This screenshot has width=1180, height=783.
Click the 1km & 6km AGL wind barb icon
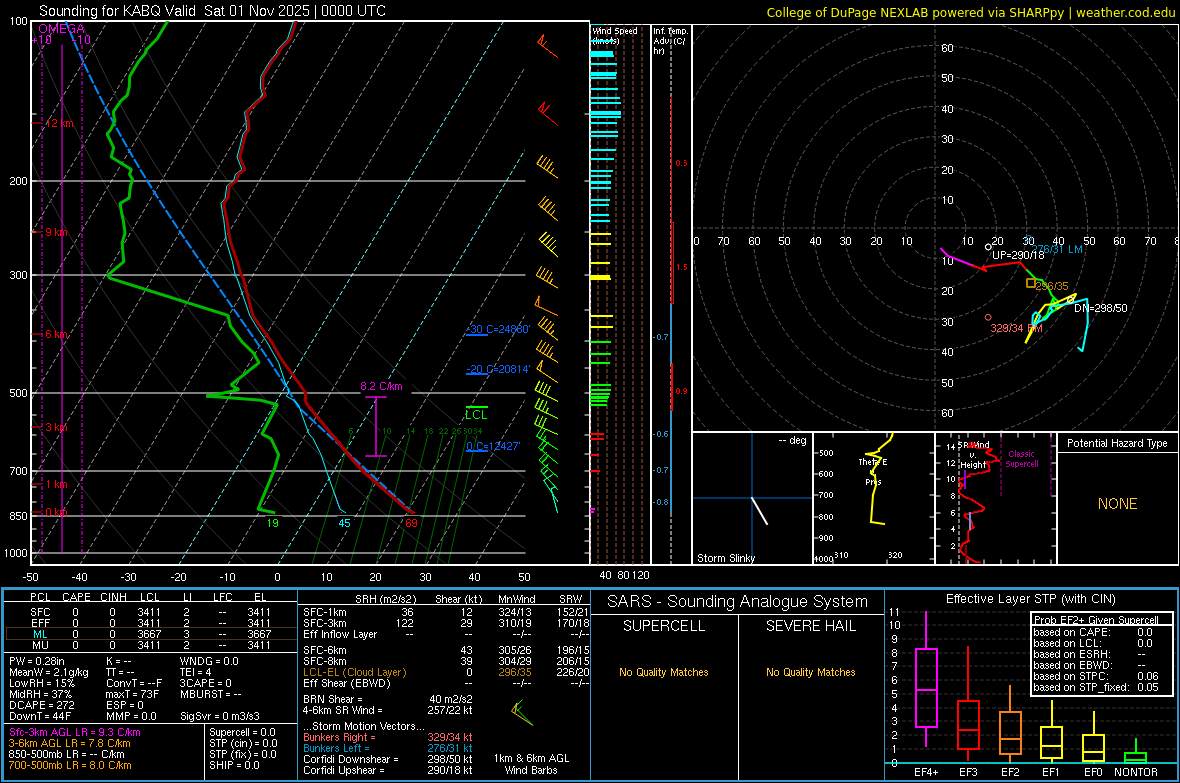tap(522, 712)
